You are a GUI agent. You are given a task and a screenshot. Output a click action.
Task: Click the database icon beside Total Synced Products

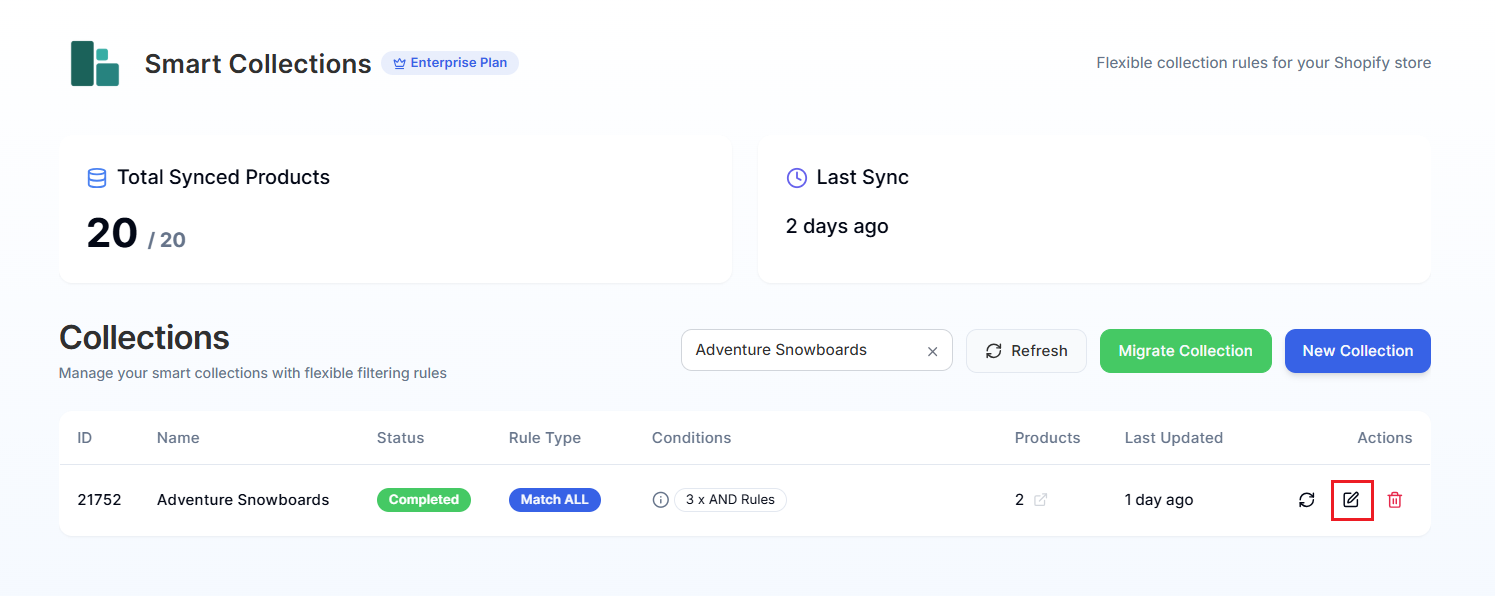click(97, 177)
